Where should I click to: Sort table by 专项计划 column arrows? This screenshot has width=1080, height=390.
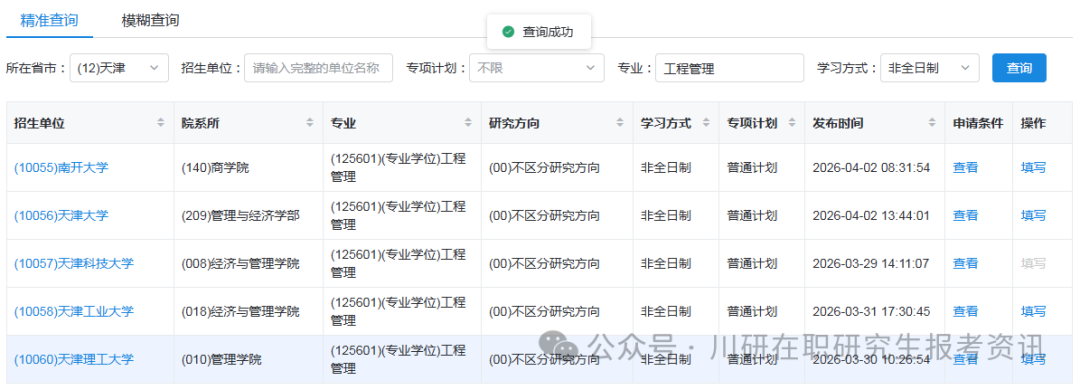[x=791, y=123]
